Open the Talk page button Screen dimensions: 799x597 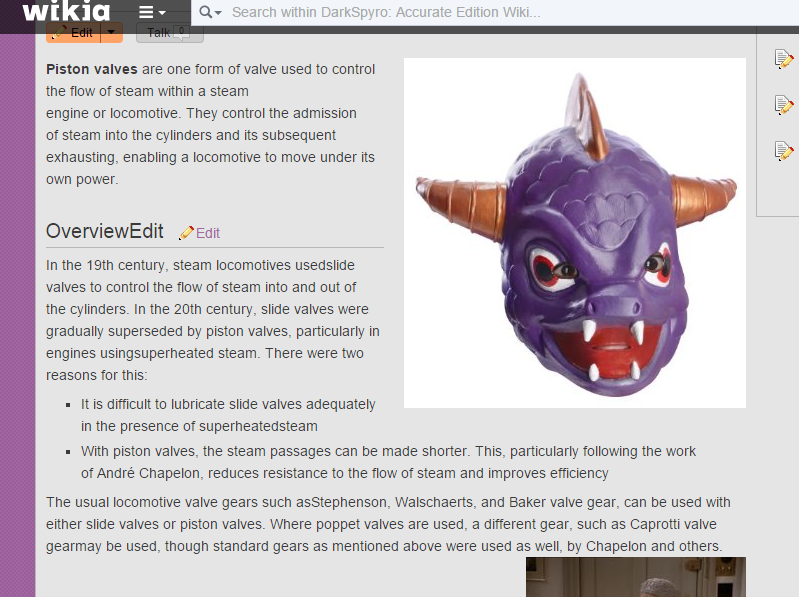click(170, 33)
